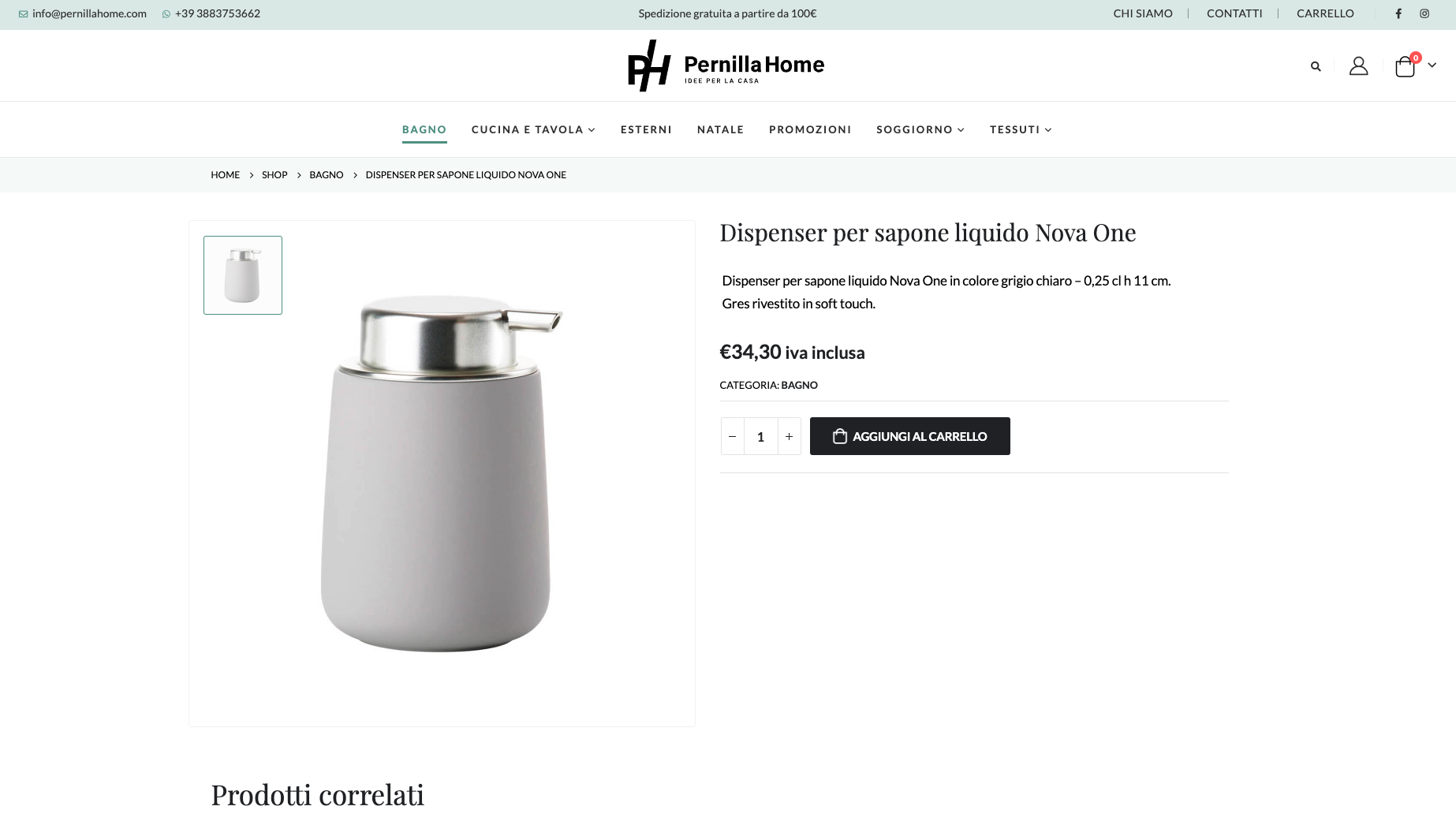Visit the Facebook page icon
Image resolution: width=1456 pixels, height=836 pixels.
point(1398,13)
